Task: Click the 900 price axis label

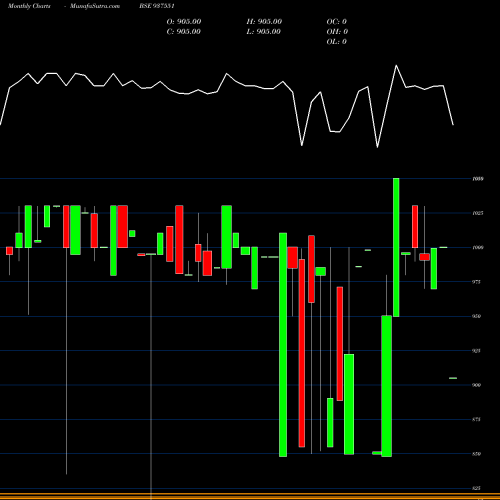Action: (x=477, y=385)
